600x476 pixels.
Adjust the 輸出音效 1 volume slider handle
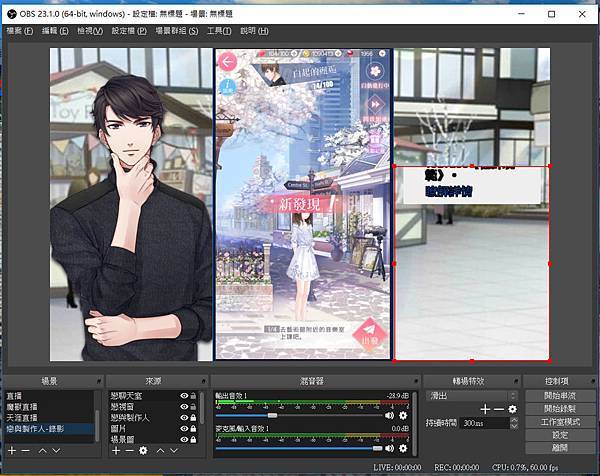(272, 416)
